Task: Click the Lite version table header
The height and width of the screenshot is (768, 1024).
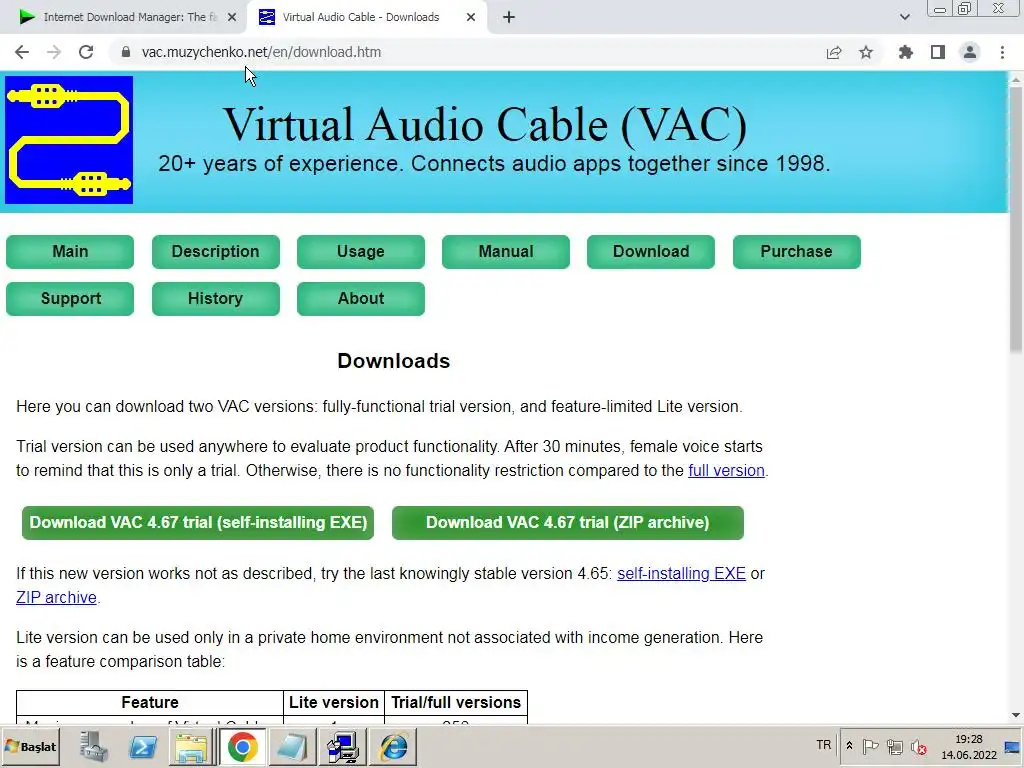Action: pos(334,703)
